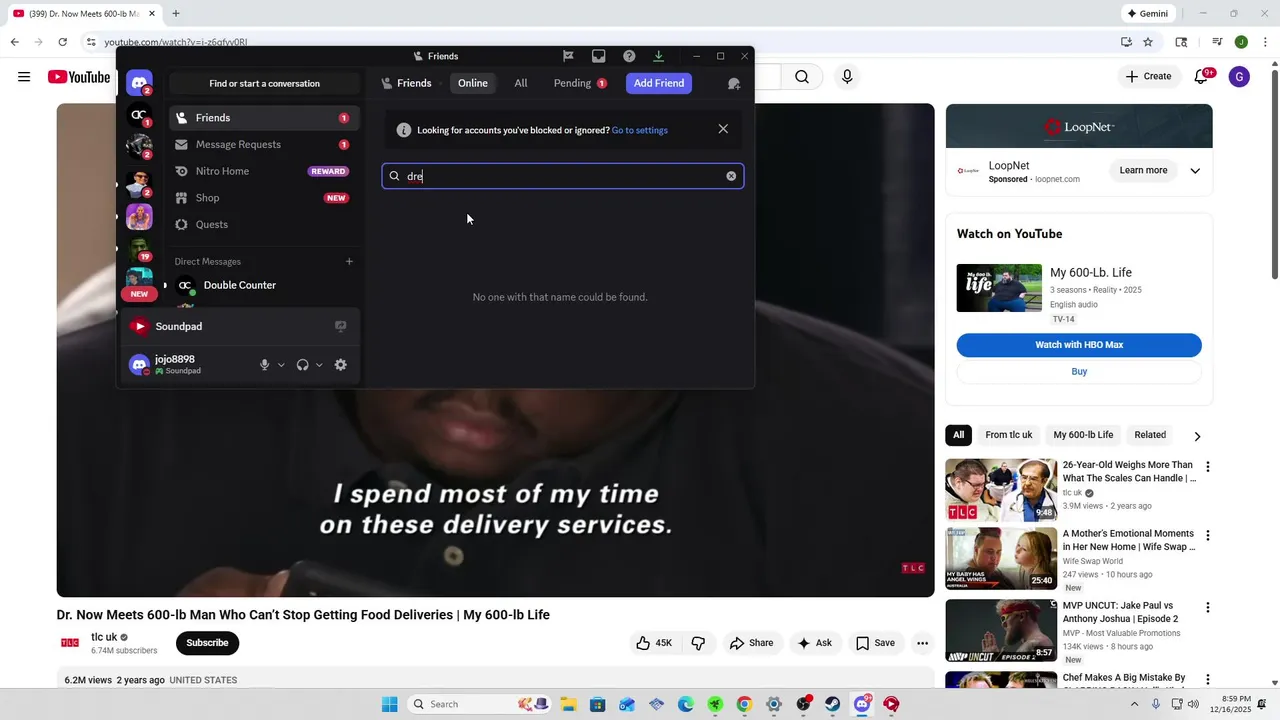The height and width of the screenshot is (720, 1280).
Task: Expand headphone output options arrow
Action: tap(319, 365)
